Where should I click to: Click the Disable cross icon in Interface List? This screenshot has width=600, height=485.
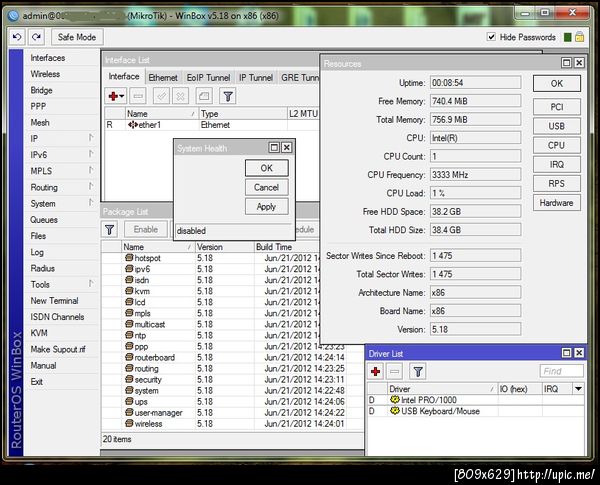180,96
